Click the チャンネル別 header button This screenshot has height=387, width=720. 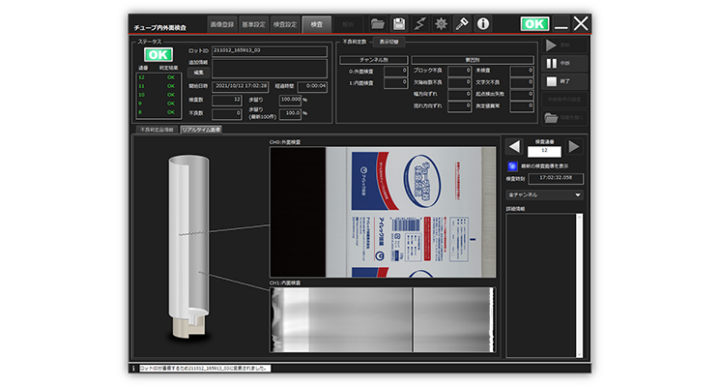click(x=374, y=60)
